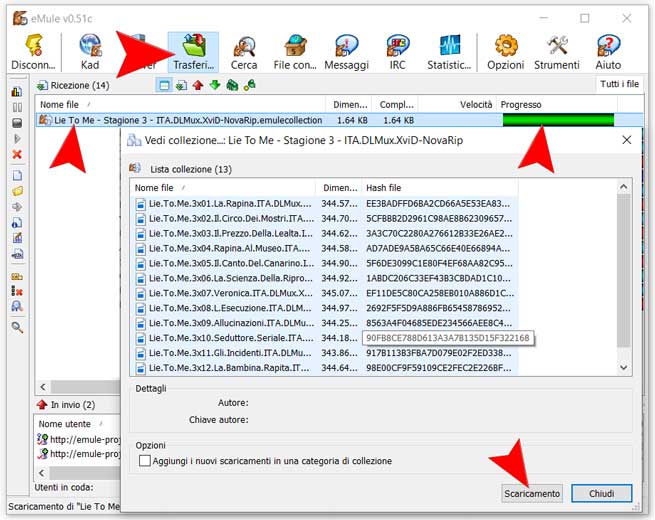Click the In invio (2) panel header
This screenshot has height=520, width=655.
pyautogui.click(x=66, y=405)
